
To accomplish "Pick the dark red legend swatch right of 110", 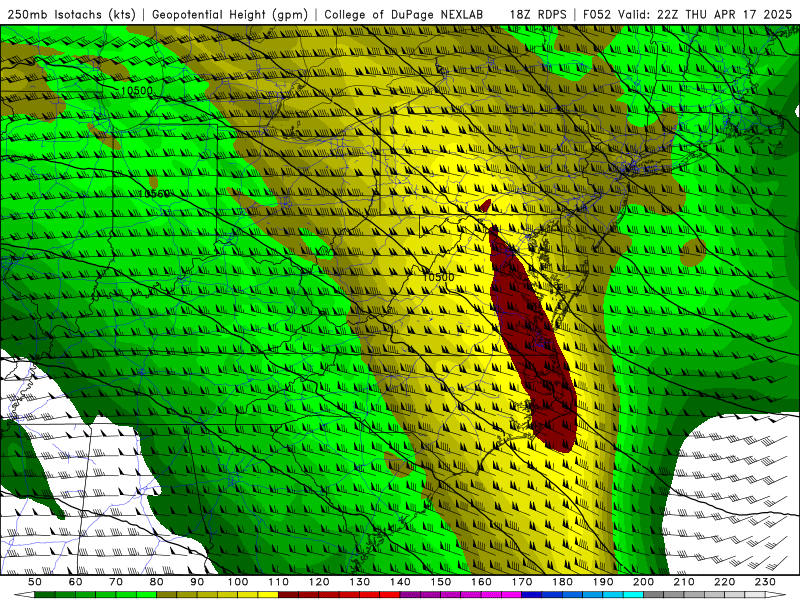I will pyautogui.click(x=288, y=595).
